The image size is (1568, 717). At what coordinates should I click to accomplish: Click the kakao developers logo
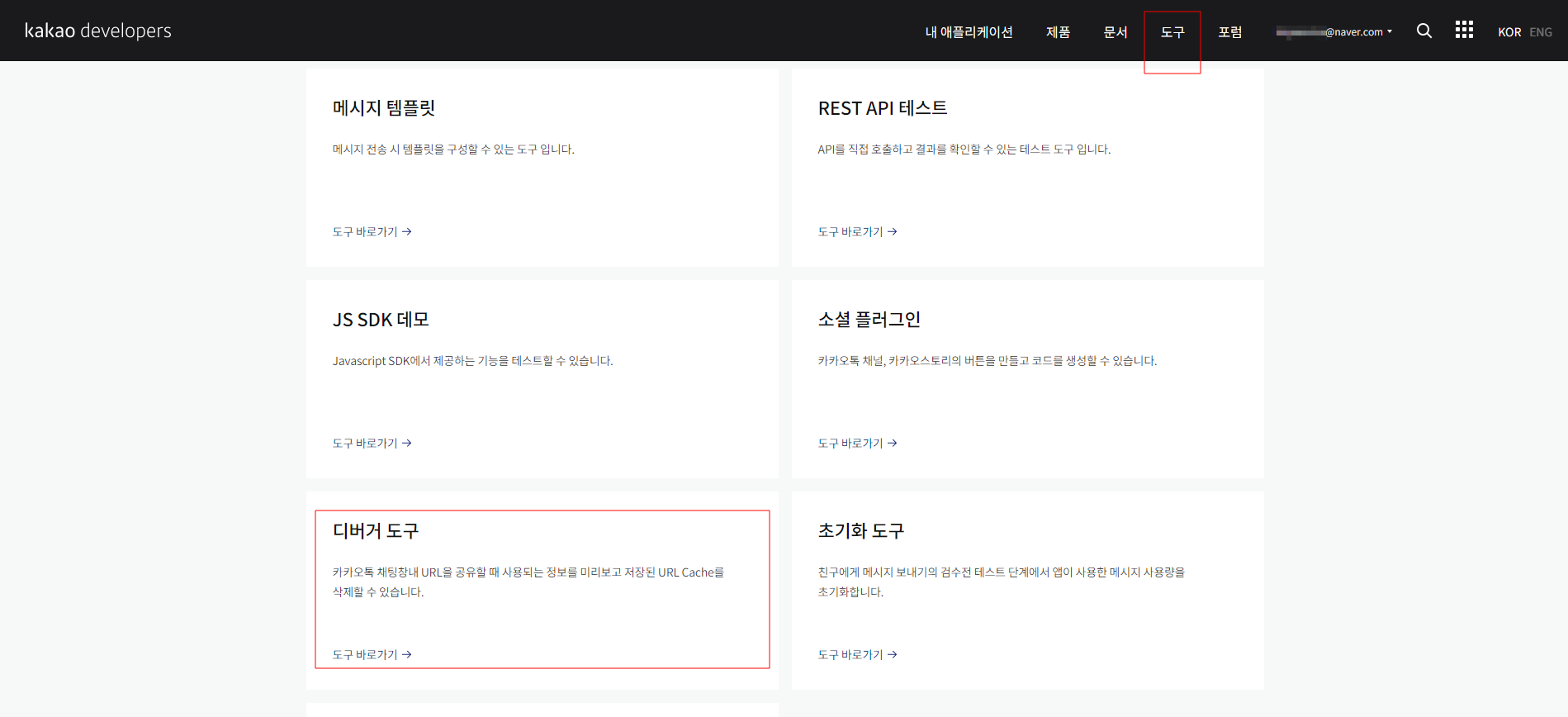(98, 31)
